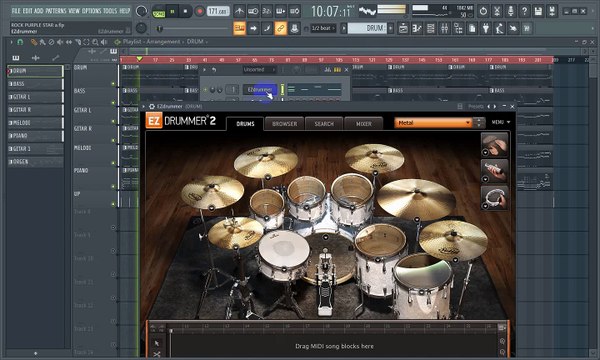Toggle the step editing mode icon
This screenshot has height=360, width=600.
point(280,11)
